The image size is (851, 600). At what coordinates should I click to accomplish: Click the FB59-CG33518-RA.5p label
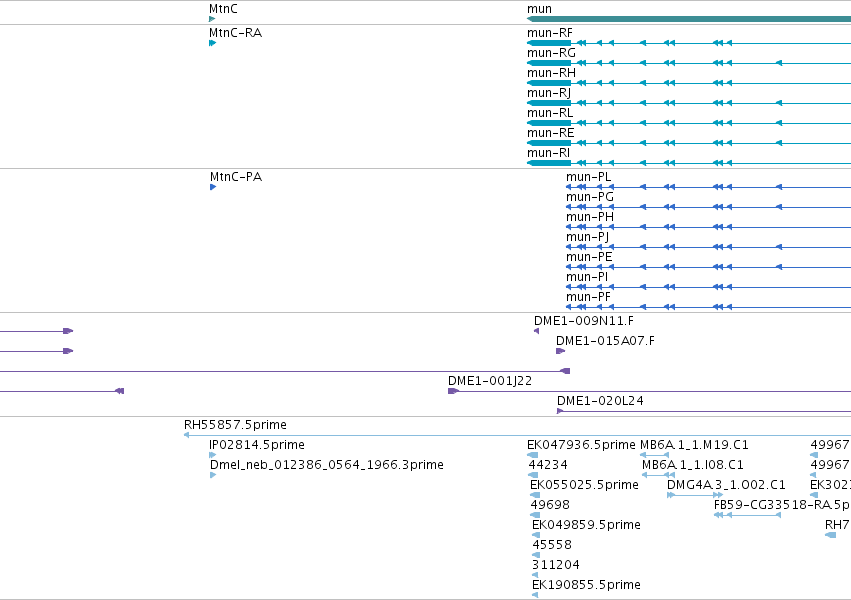pos(782,505)
